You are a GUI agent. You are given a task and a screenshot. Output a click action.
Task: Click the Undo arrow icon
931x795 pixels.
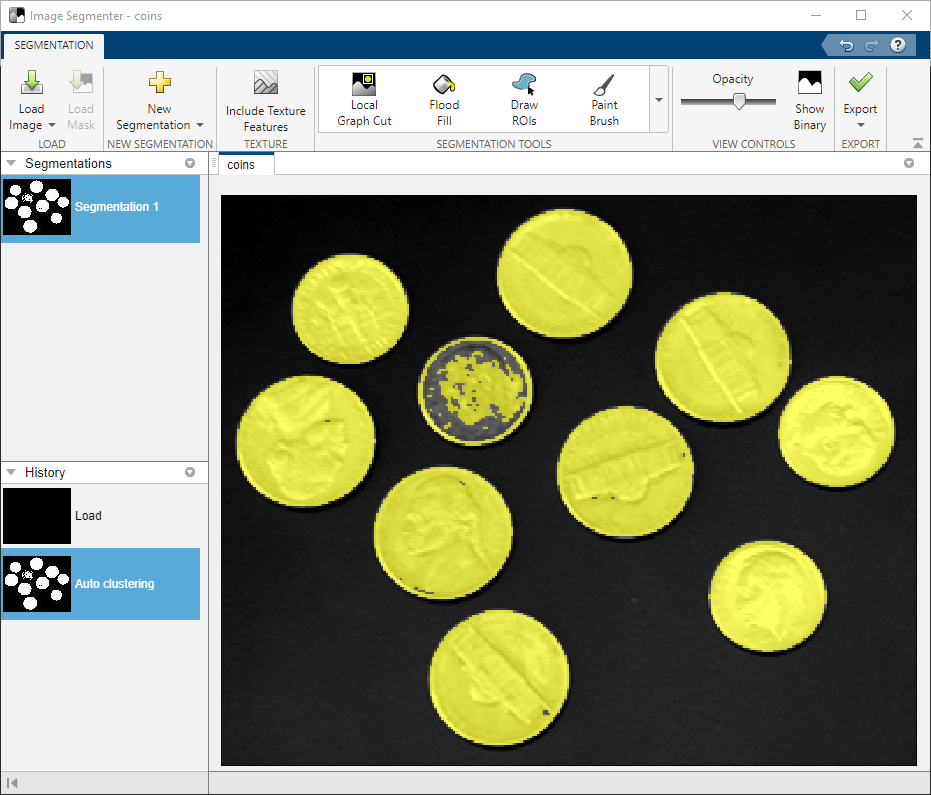(846, 46)
